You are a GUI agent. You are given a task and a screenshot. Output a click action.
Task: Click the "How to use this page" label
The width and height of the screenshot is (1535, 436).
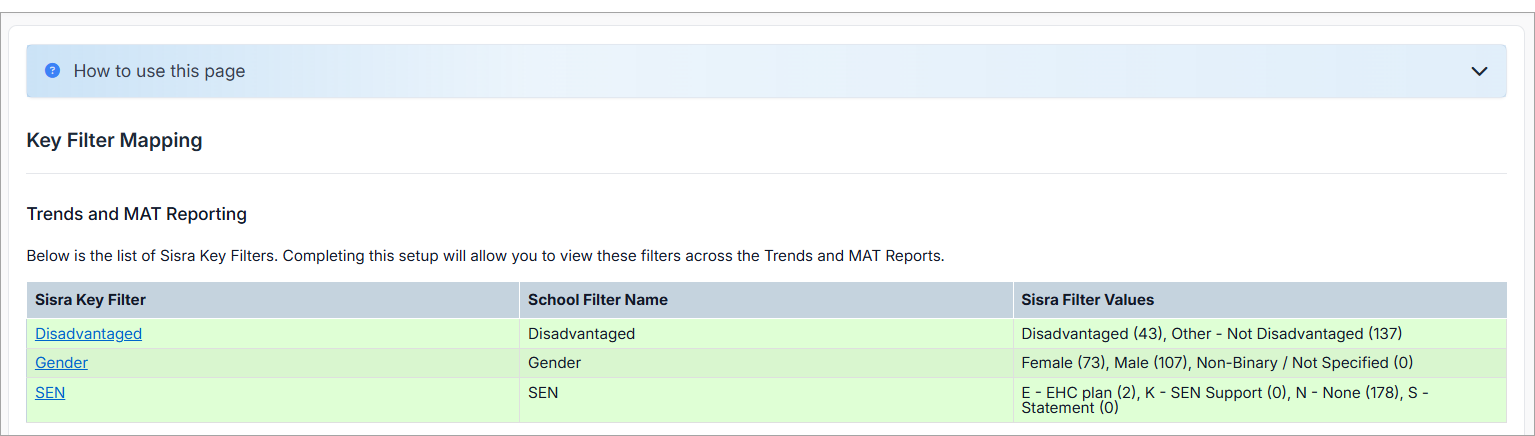pyautogui.click(x=159, y=71)
